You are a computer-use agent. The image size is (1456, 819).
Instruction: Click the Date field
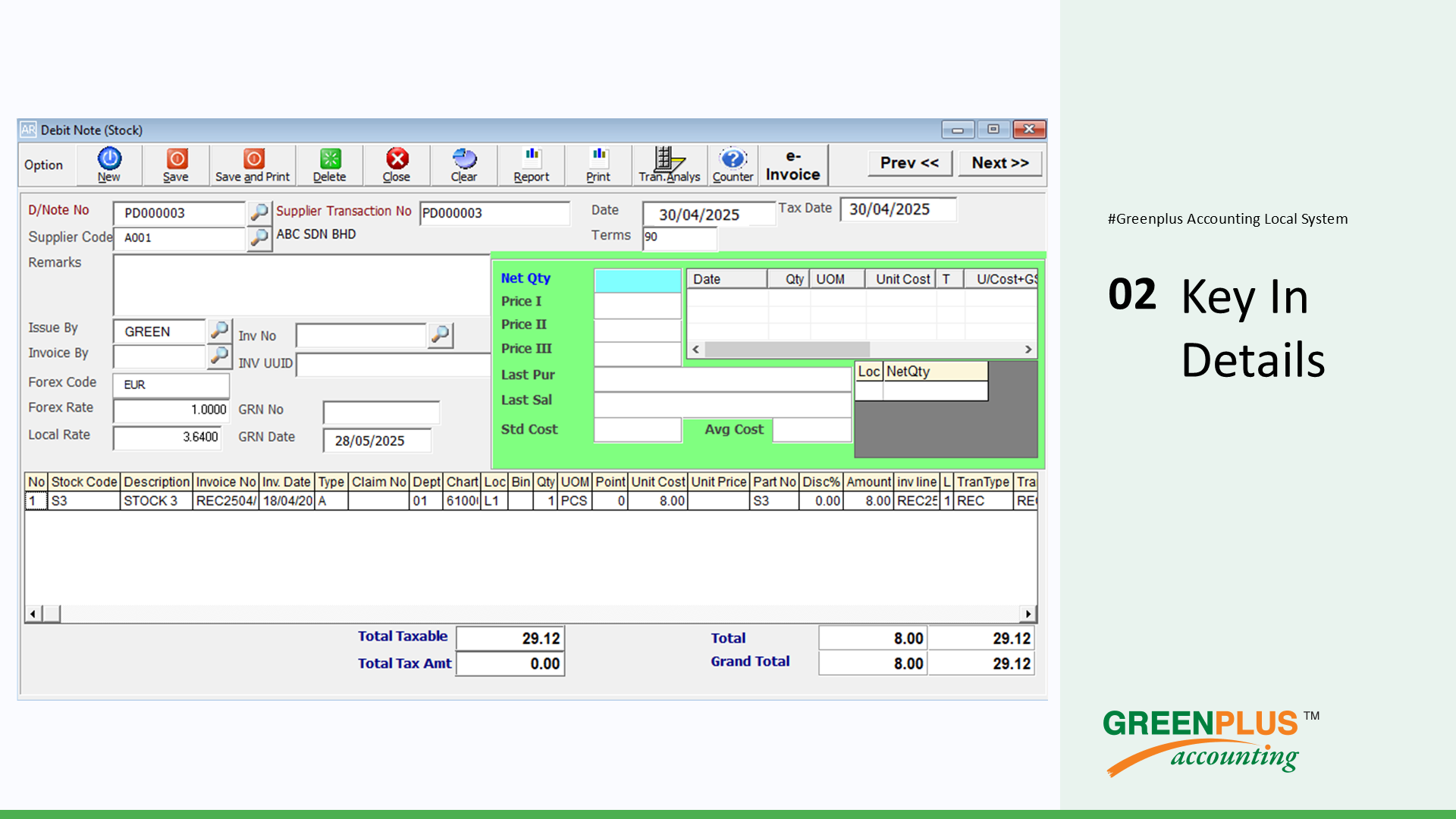coord(709,215)
